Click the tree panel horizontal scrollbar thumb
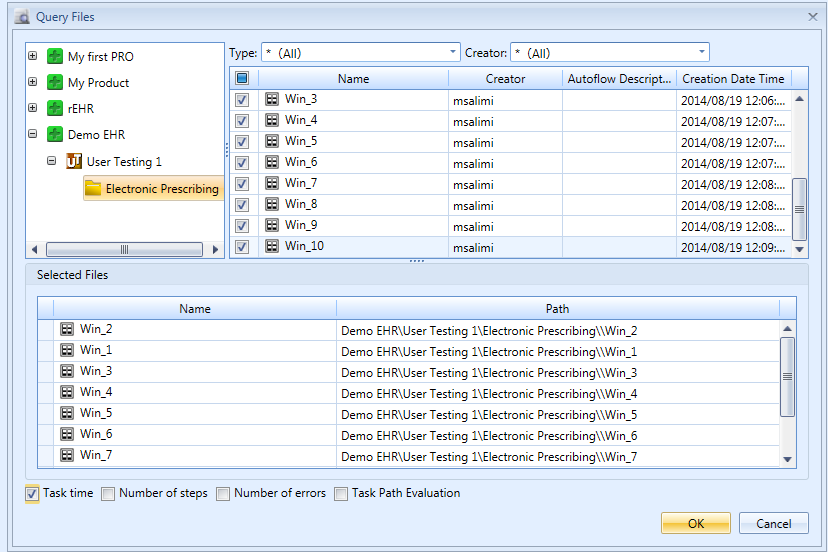The width and height of the screenshot is (828, 552). click(x=124, y=249)
